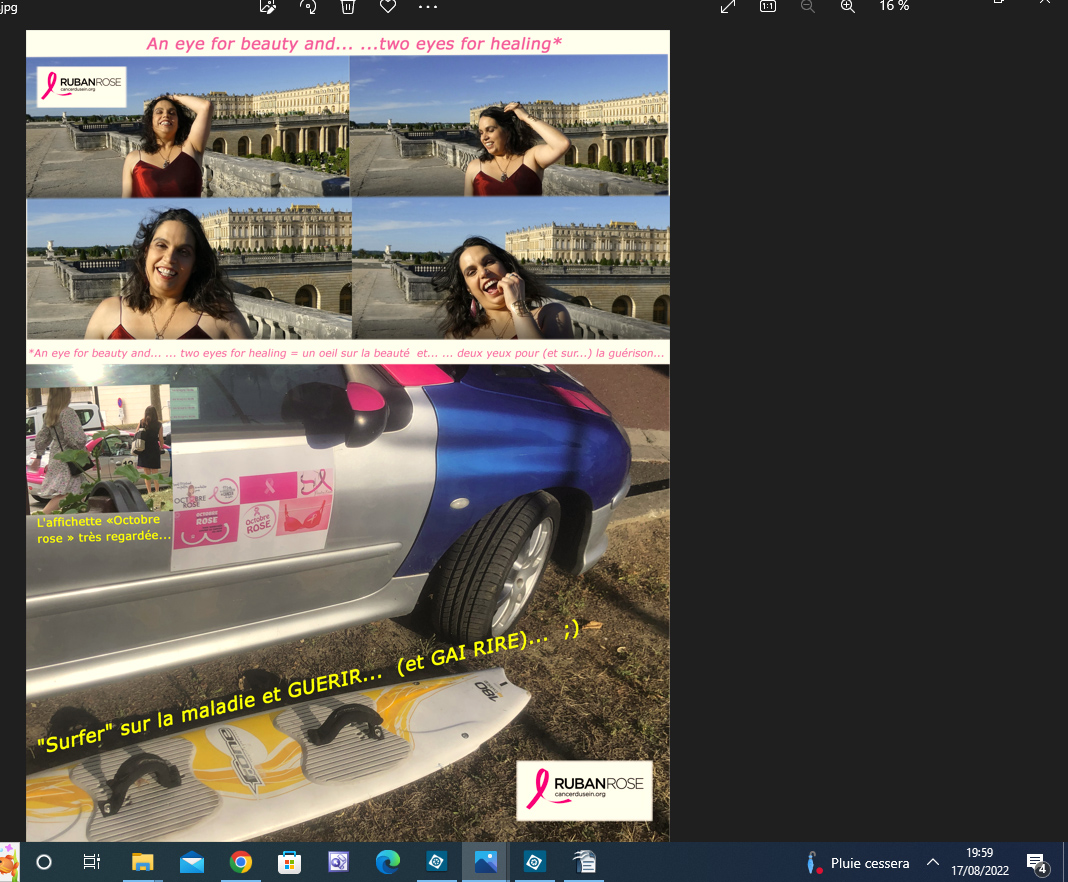Open the notification center with 4 alerts

click(1036, 862)
